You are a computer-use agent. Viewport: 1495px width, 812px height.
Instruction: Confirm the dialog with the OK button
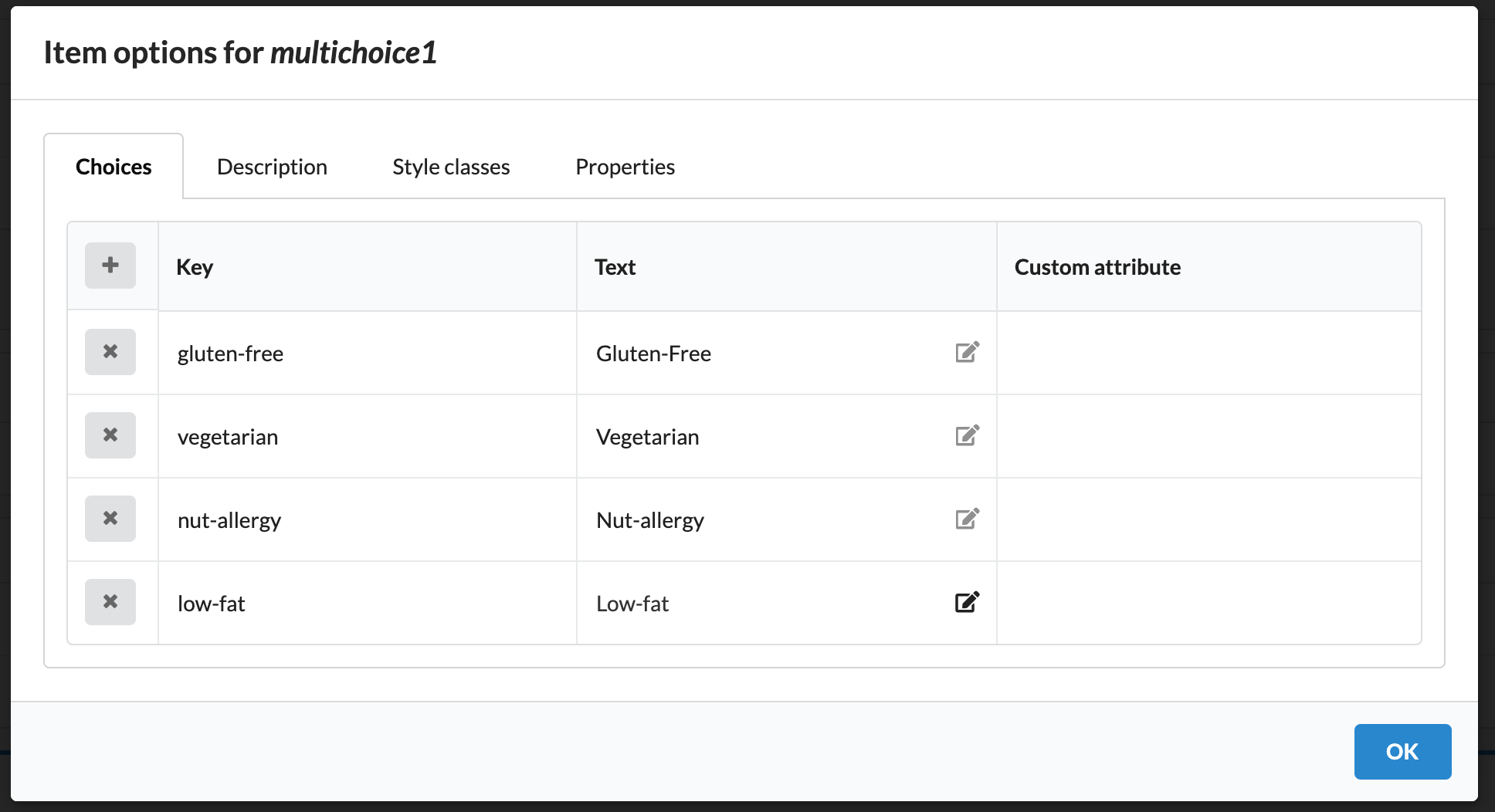1402,752
